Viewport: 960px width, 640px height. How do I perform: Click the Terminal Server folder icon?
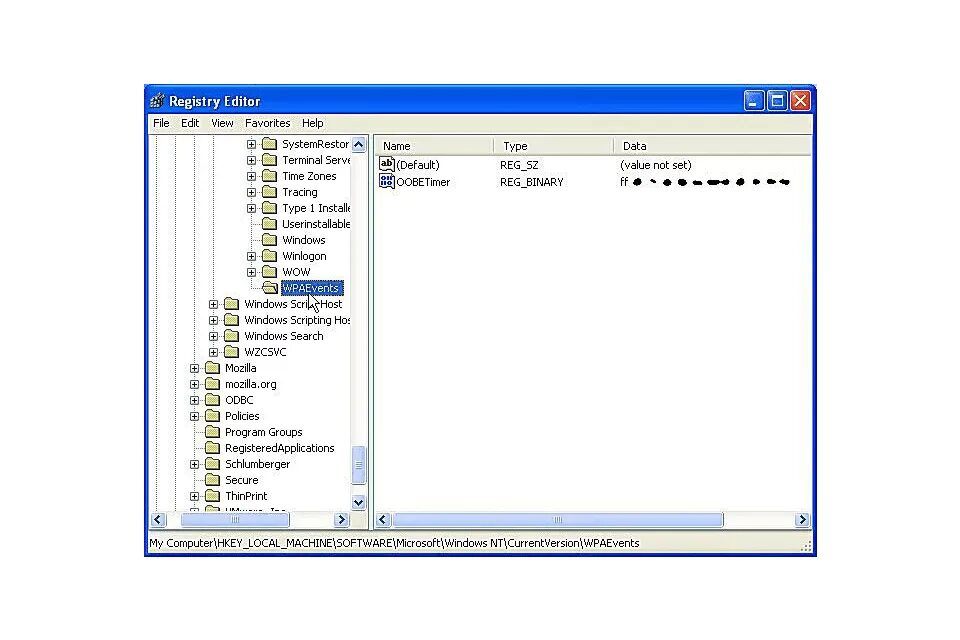coord(269,160)
